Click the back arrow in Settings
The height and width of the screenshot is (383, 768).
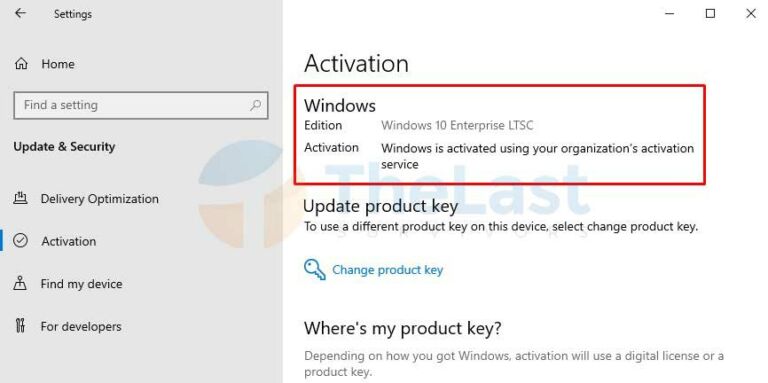[20, 14]
